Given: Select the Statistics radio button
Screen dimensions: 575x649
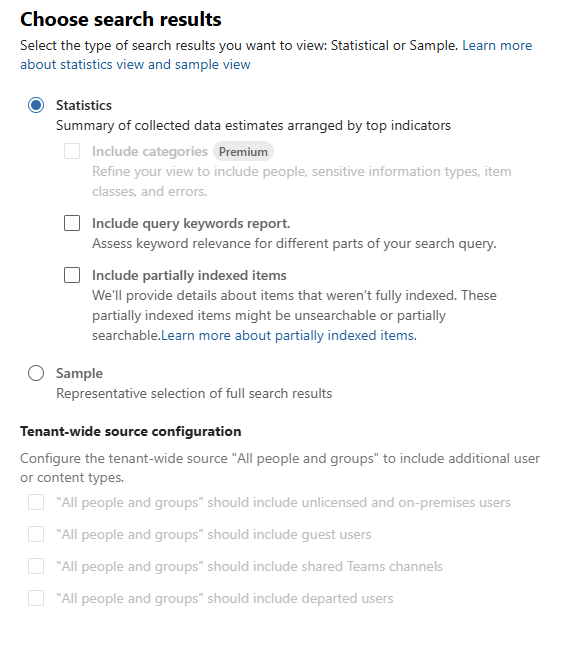Looking at the screenshot, I should click(36, 105).
